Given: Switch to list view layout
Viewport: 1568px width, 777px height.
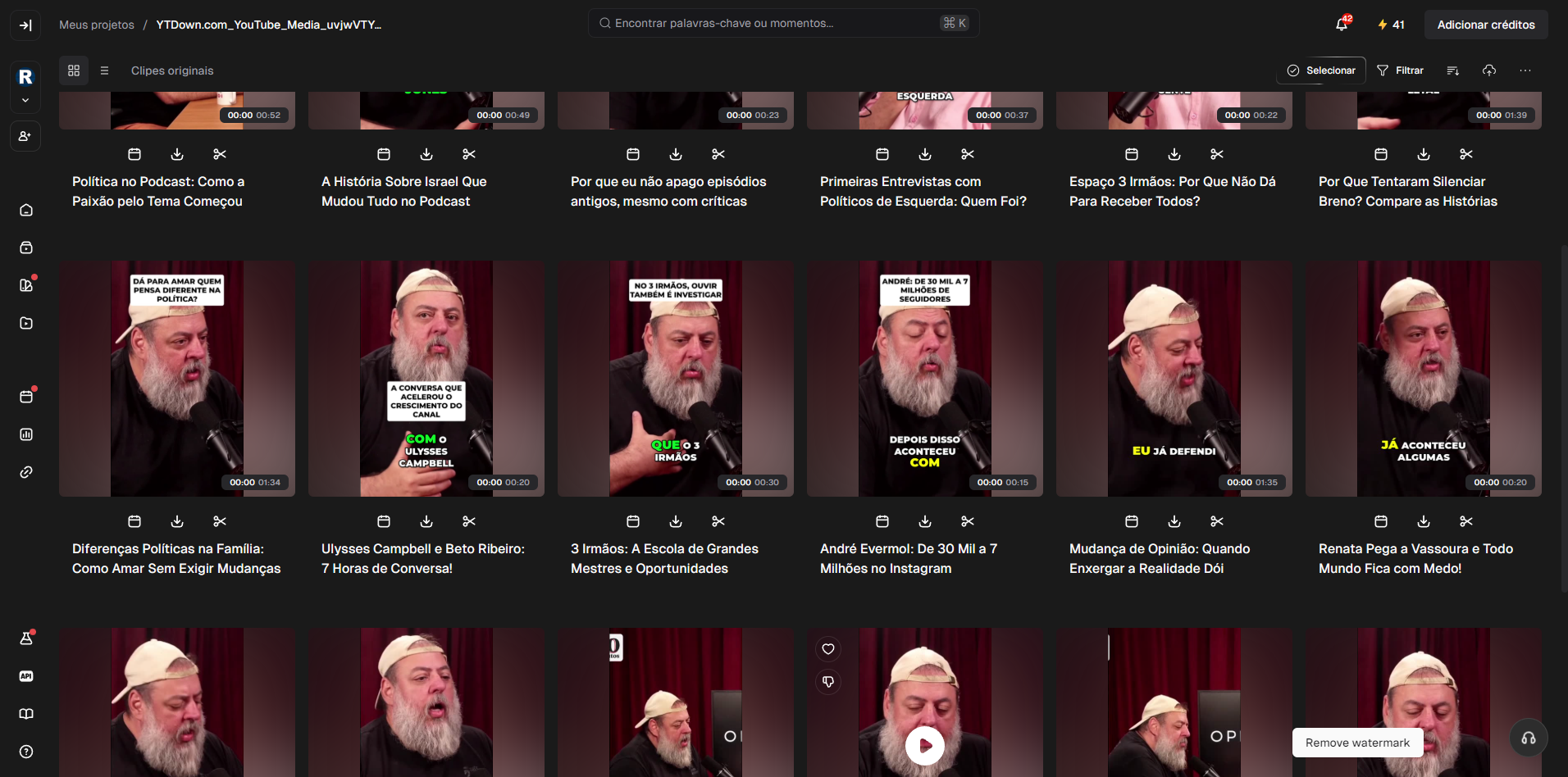Looking at the screenshot, I should pyautogui.click(x=104, y=70).
